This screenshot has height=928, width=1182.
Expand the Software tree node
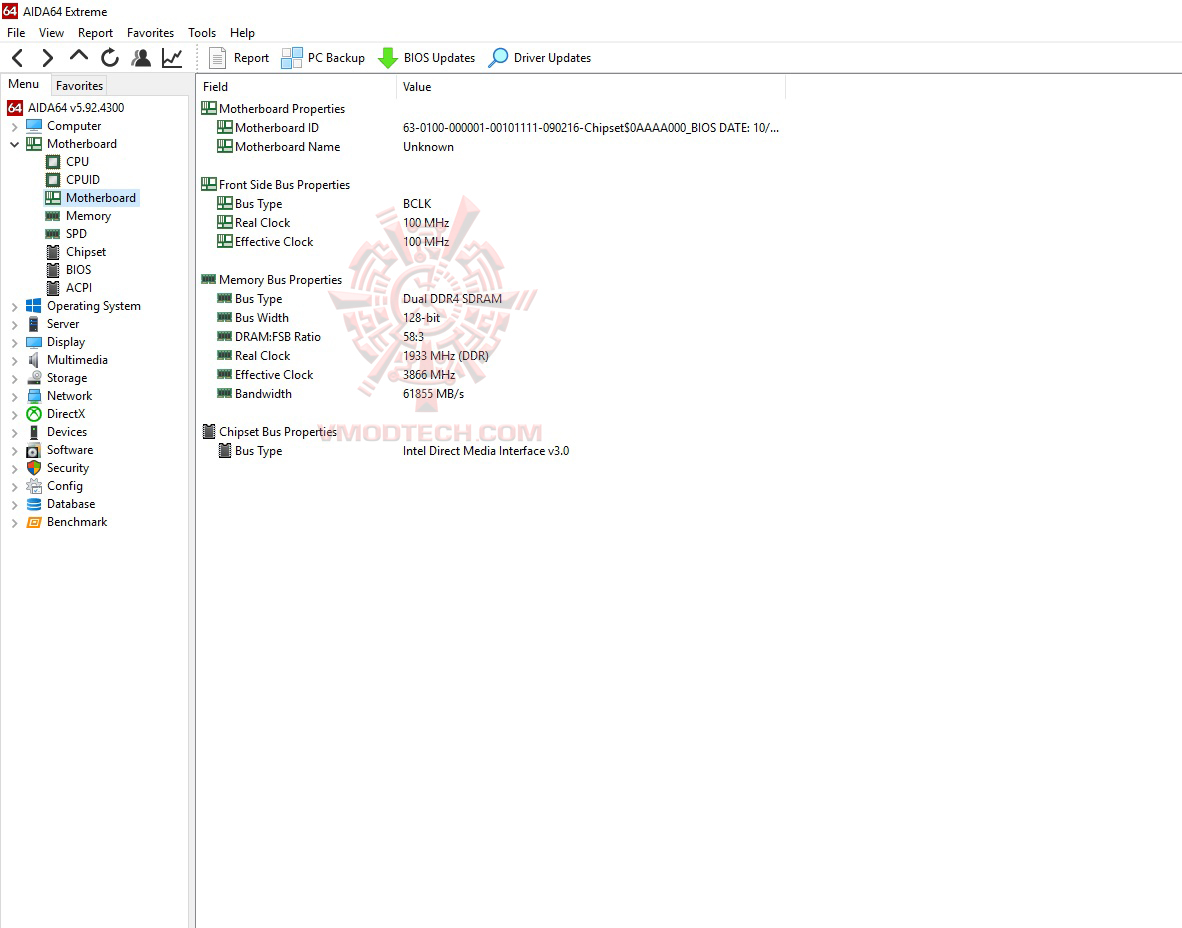click(x=14, y=451)
